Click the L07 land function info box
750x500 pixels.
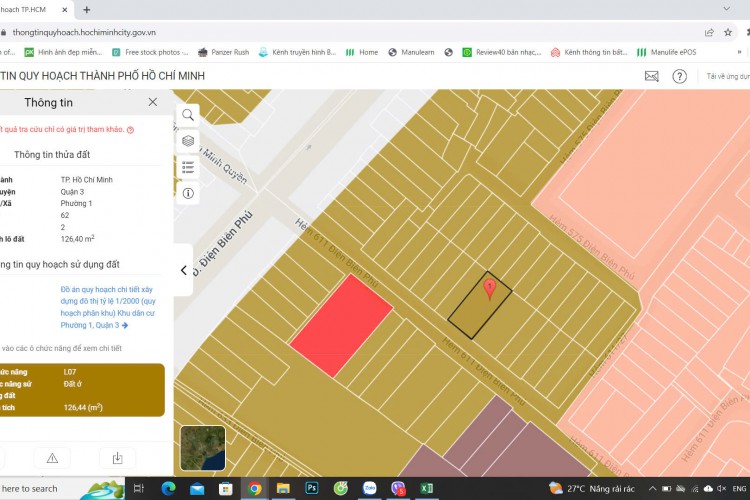[82, 390]
